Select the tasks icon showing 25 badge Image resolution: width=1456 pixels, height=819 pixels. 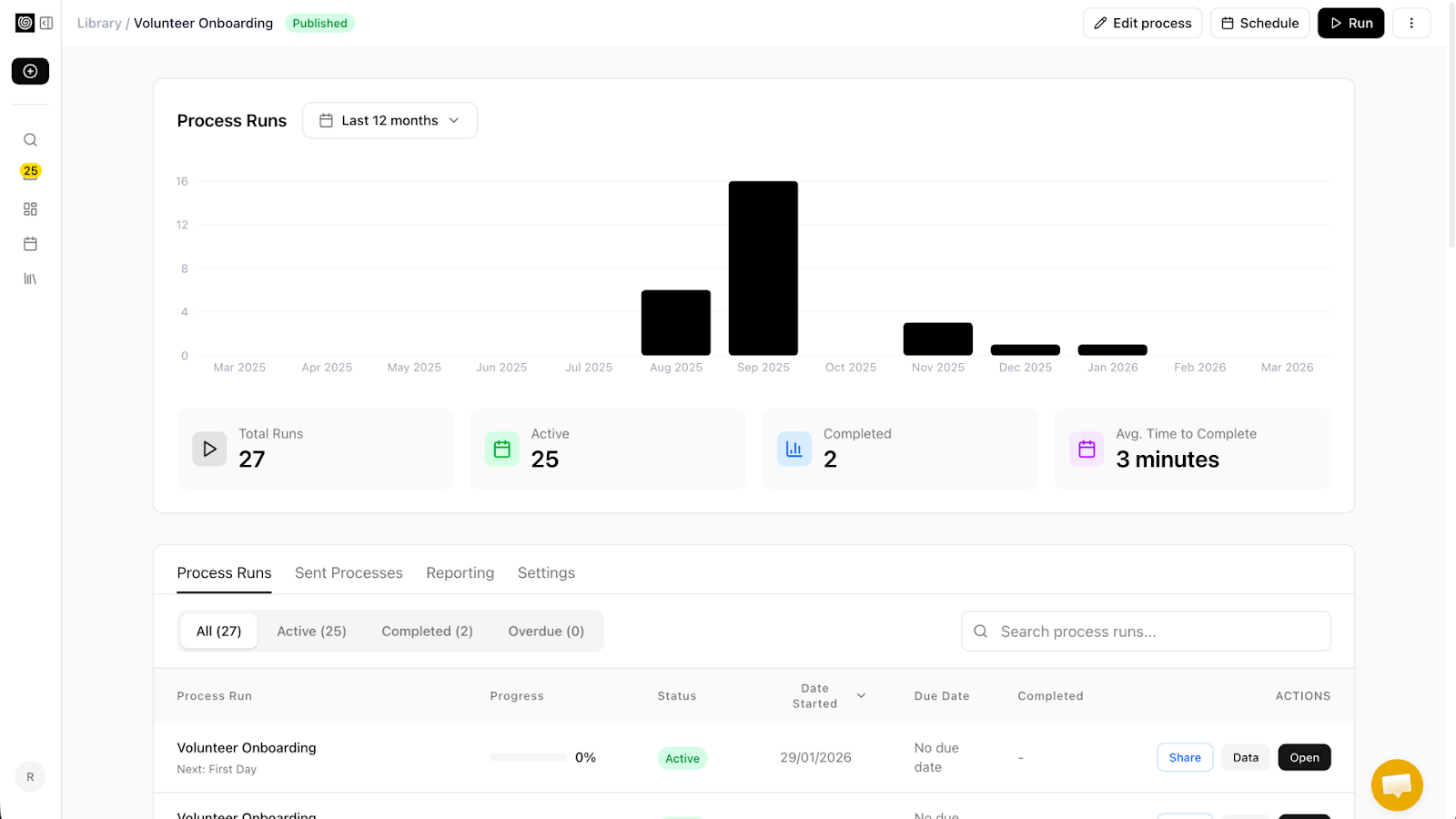30,171
